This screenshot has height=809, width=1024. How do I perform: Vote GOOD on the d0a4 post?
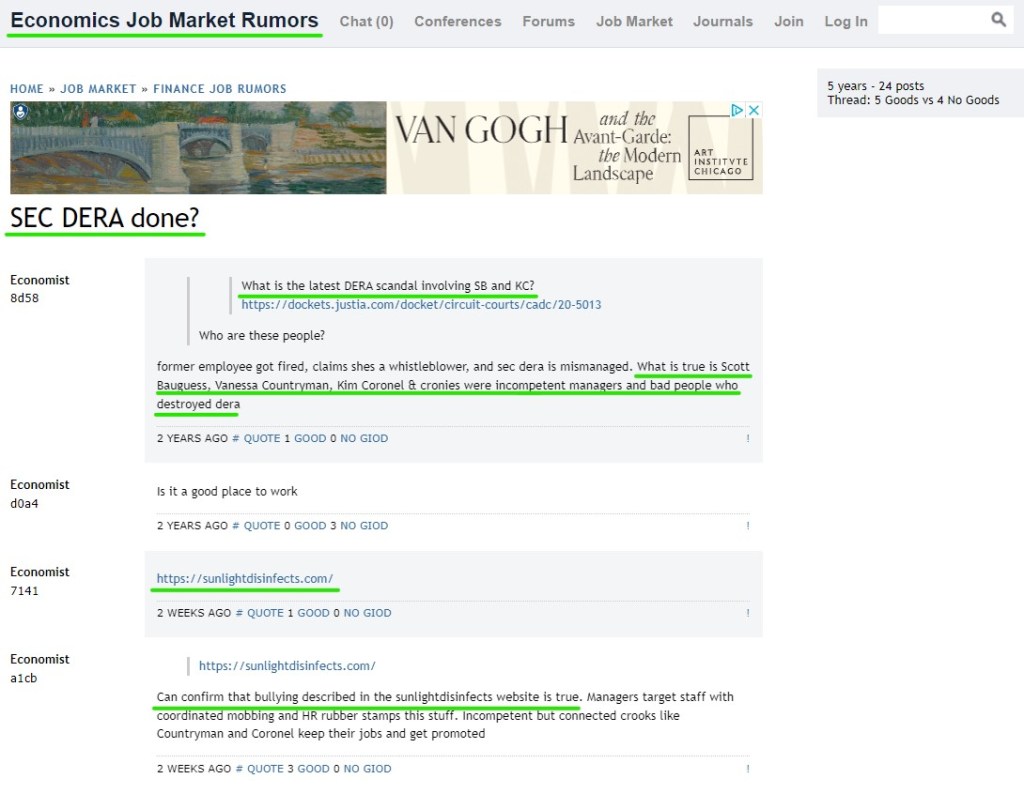point(309,526)
